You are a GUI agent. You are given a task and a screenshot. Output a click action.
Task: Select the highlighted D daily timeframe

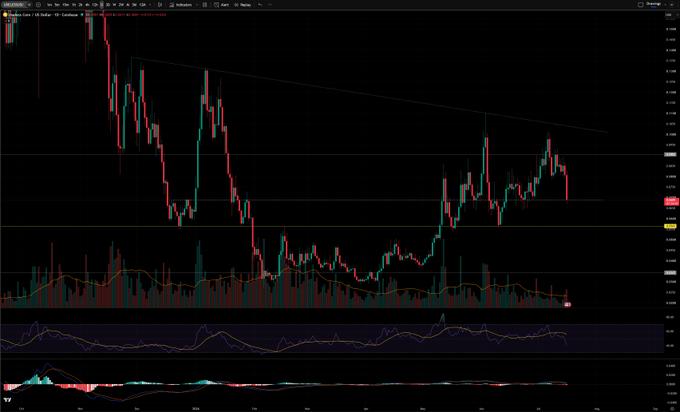click(101, 5)
